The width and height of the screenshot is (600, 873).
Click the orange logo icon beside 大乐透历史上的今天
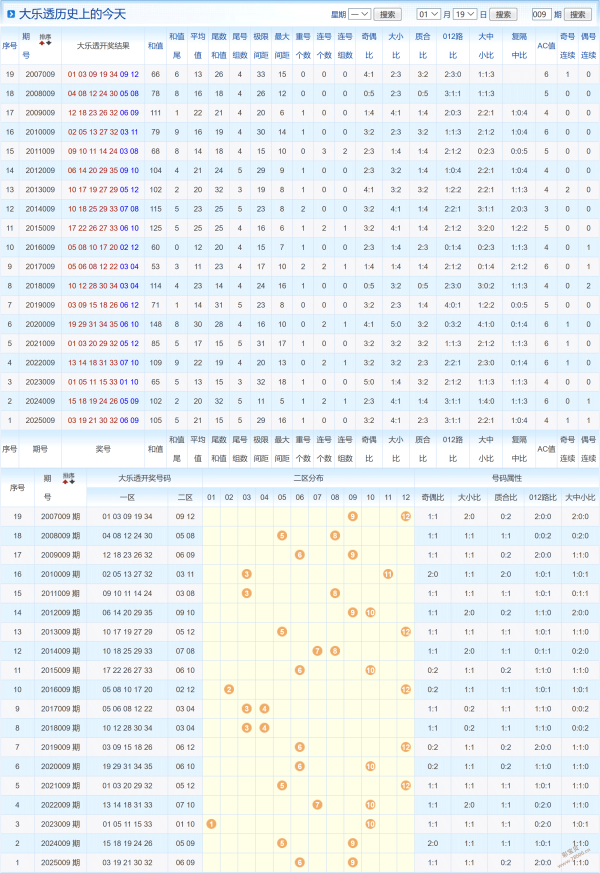coord(9,14)
